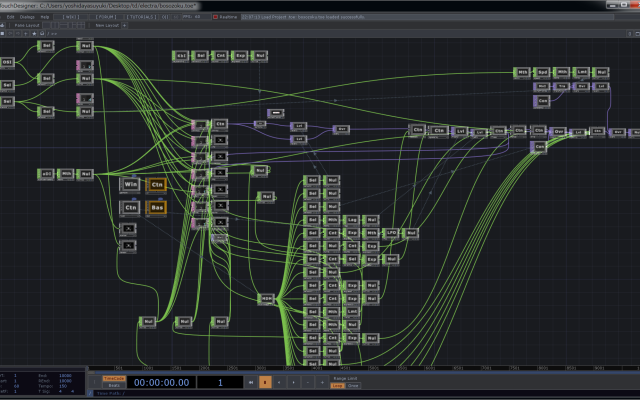The image size is (640, 400).
Task: Click the LFO node
Action: pyautogui.click(x=391, y=231)
